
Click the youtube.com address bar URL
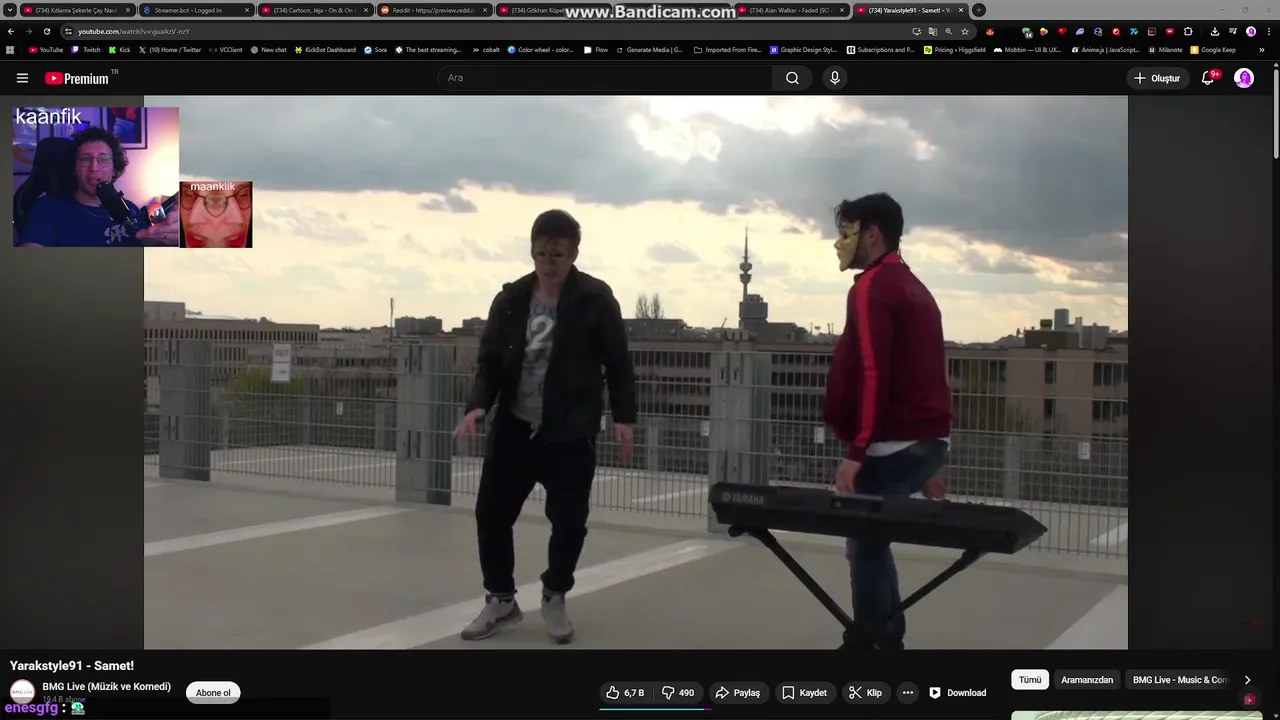[134, 31]
